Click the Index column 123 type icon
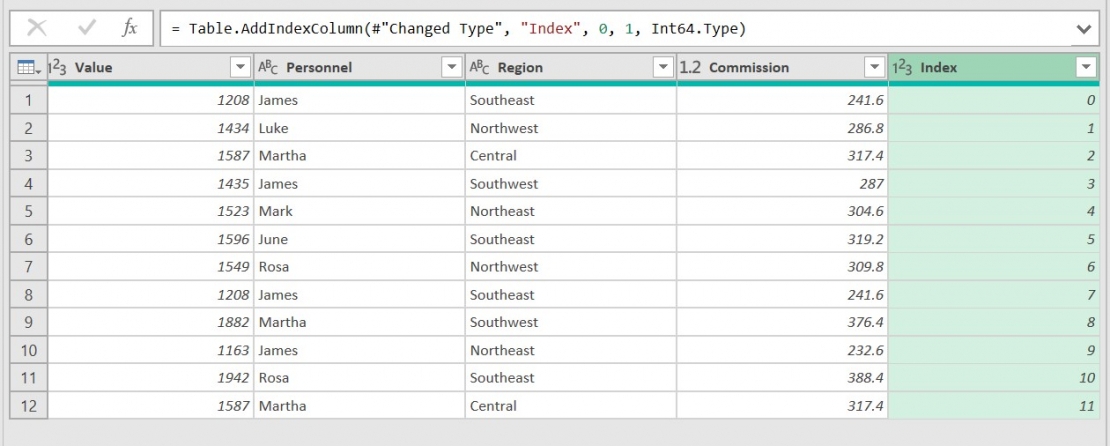Screen dimensions: 1110x446 tap(902, 67)
